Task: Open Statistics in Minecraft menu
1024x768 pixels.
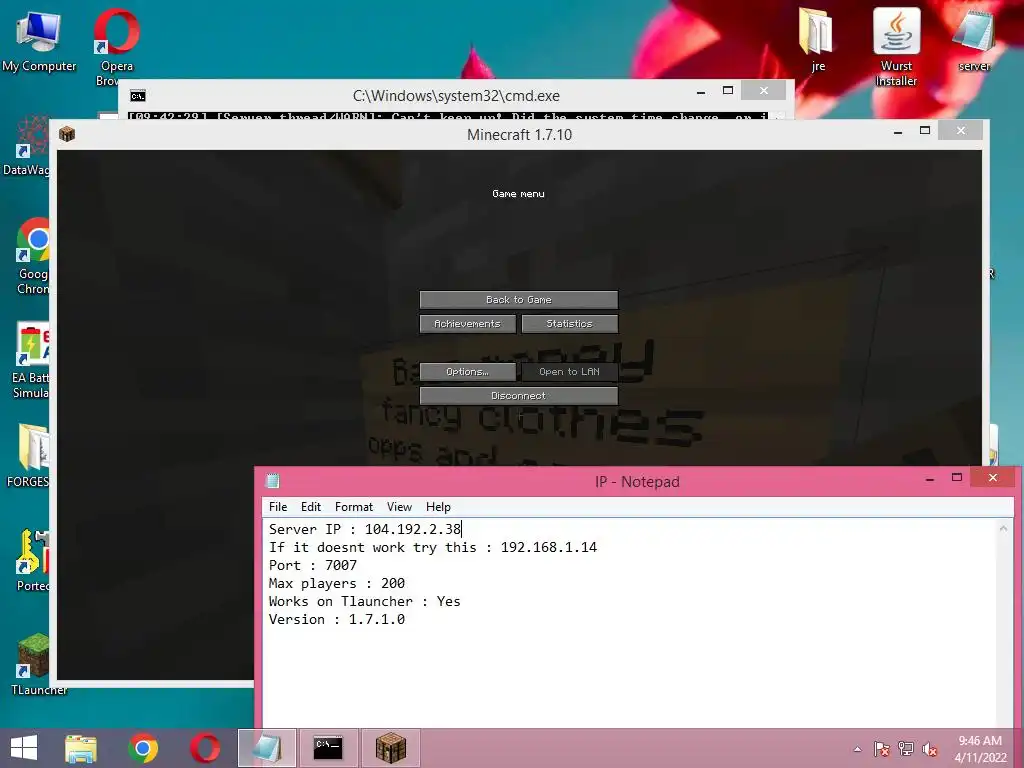Action: click(569, 324)
